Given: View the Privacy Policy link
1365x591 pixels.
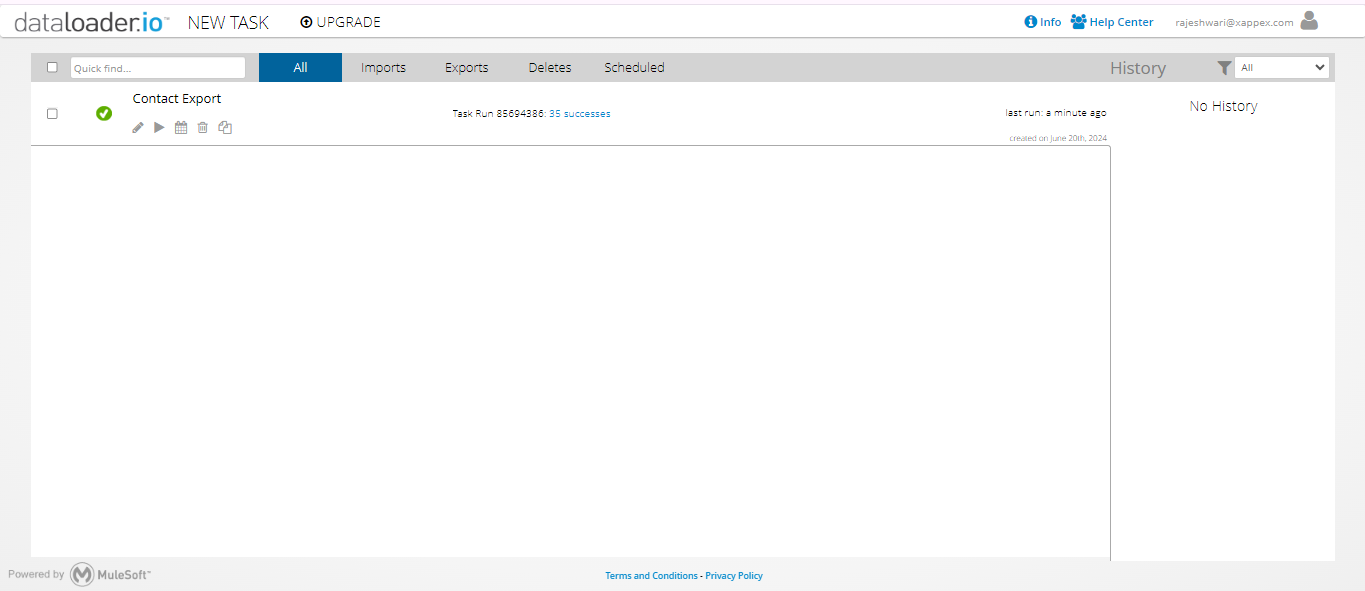Looking at the screenshot, I should tap(733, 575).
